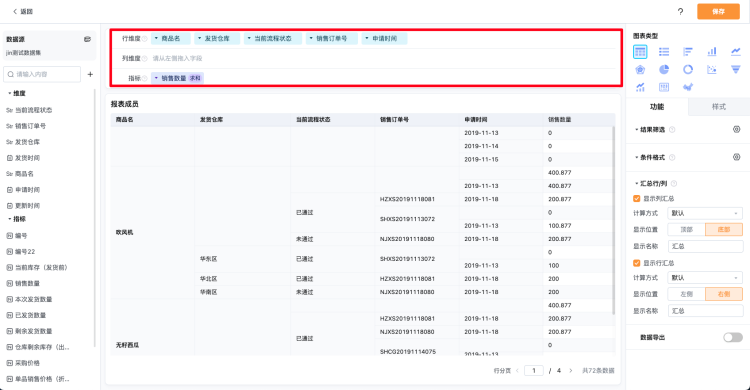Switch to the 样式 tab

pos(718,107)
